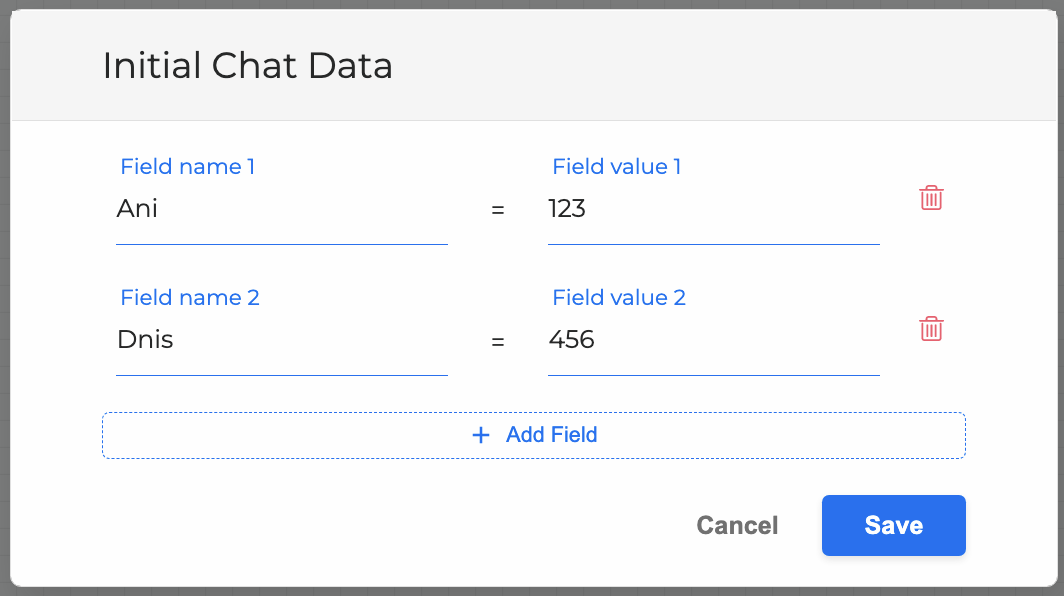Click the Field value 1 input containing 123
Screen dimensions: 1064x596
point(713,210)
